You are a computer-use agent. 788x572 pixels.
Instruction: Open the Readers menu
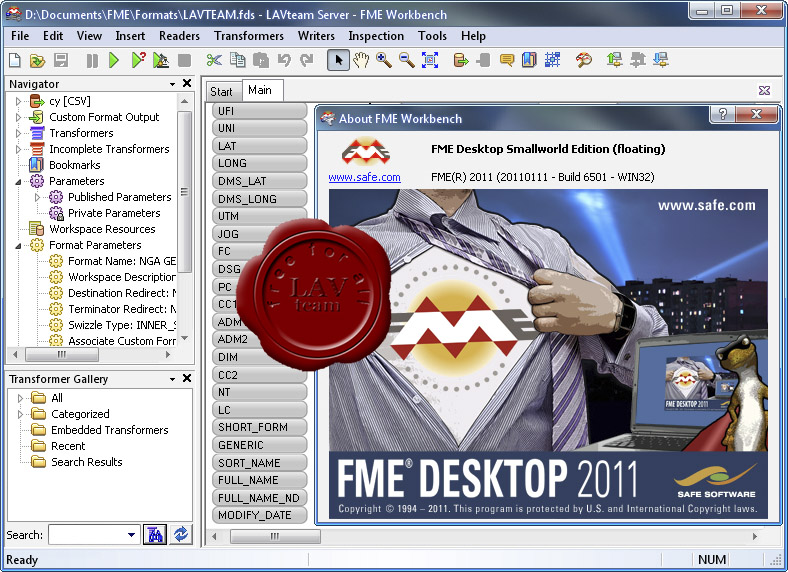click(179, 36)
